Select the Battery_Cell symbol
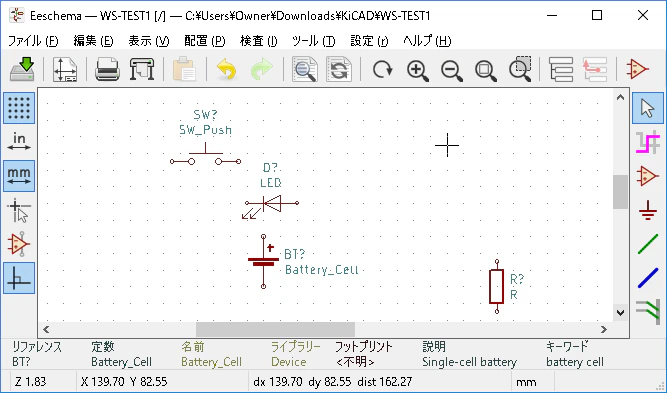The image size is (667, 393). (263, 261)
